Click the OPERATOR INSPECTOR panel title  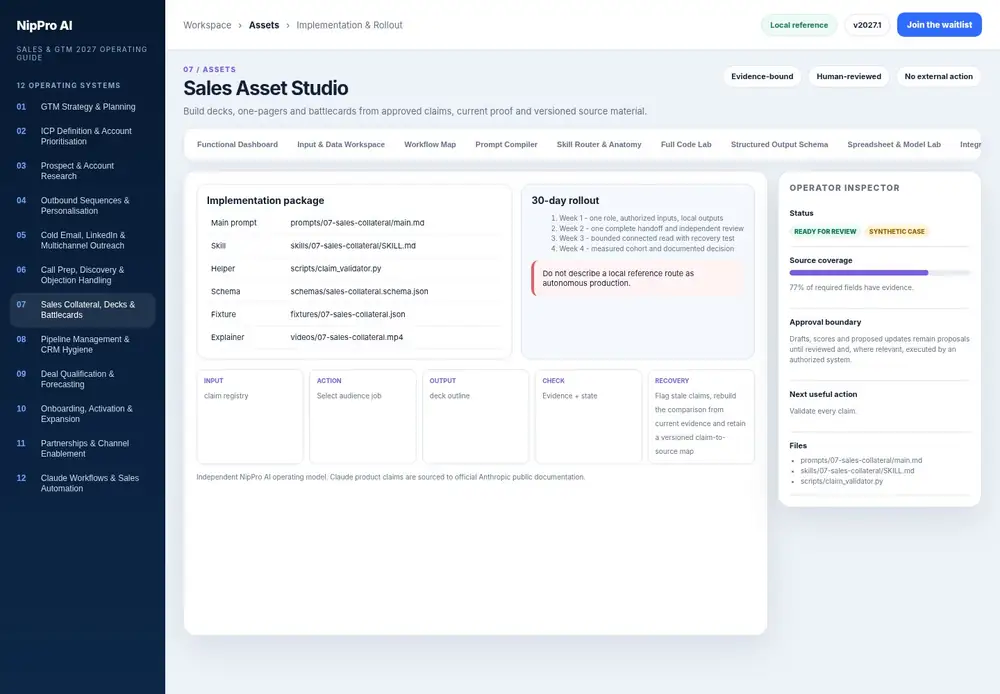844,188
